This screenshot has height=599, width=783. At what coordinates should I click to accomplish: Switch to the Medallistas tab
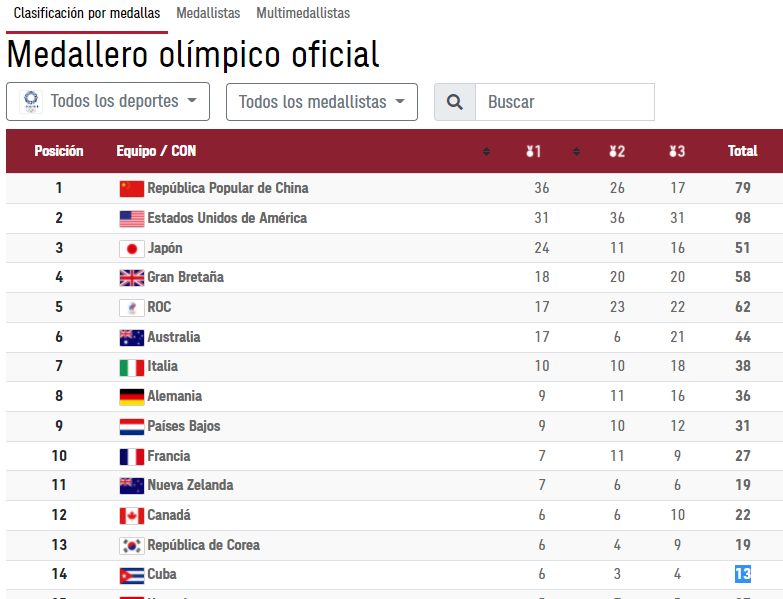tap(208, 14)
